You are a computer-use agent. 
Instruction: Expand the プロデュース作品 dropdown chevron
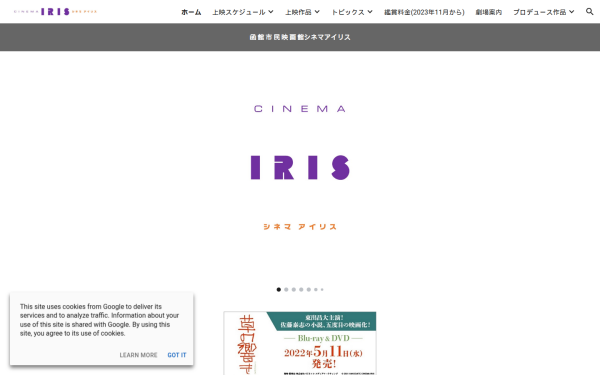click(571, 12)
